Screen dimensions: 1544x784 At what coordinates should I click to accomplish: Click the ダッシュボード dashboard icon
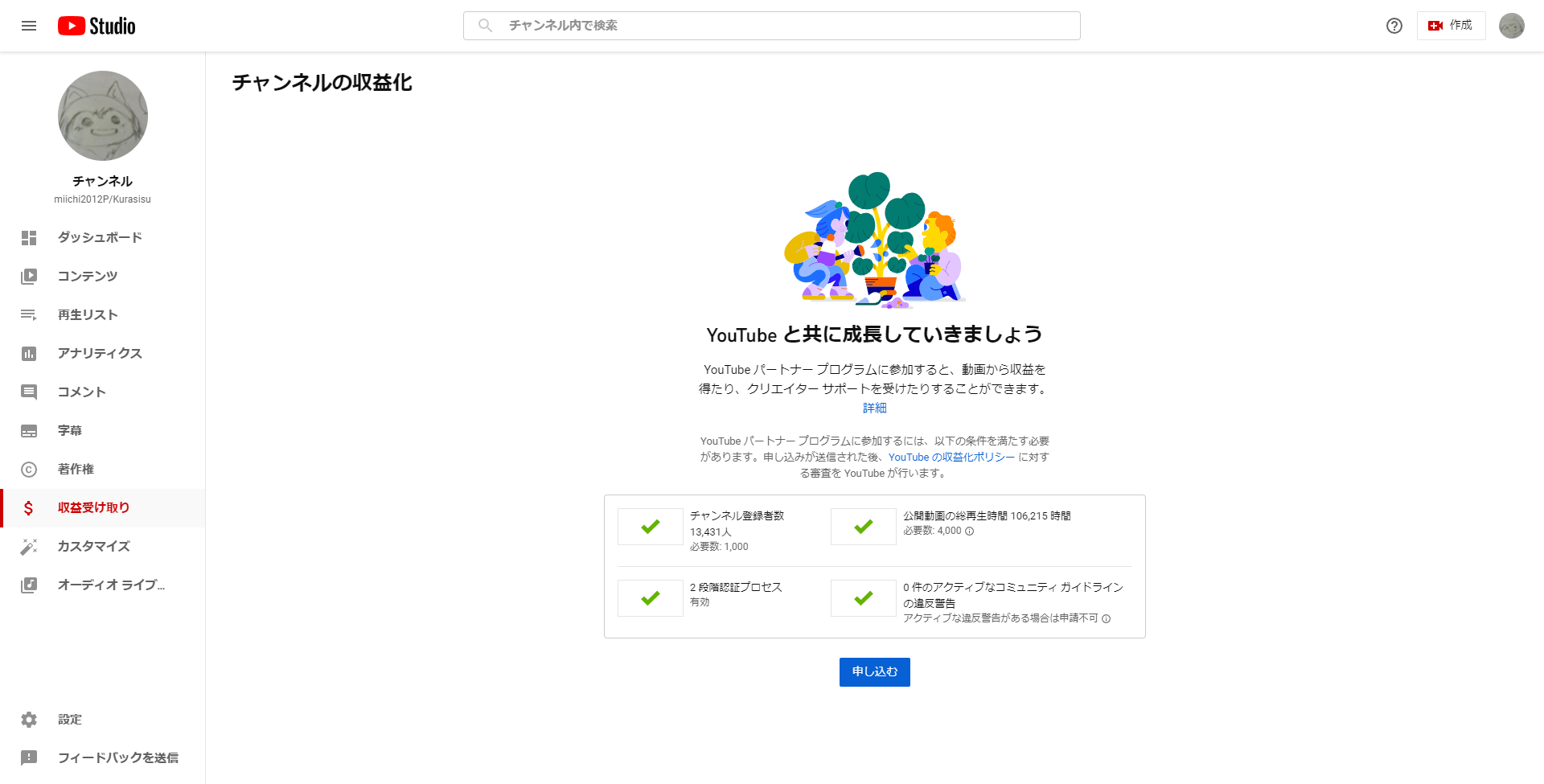coord(29,238)
